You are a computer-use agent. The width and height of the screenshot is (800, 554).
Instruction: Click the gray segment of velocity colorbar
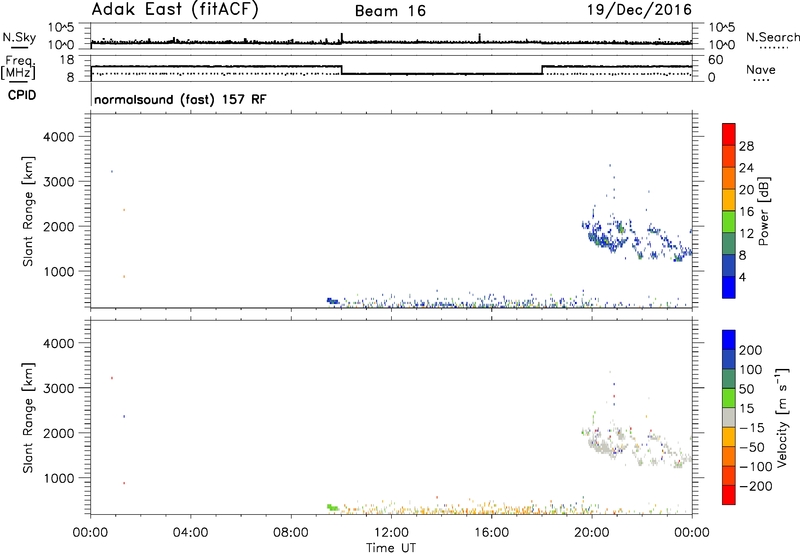tap(729, 418)
